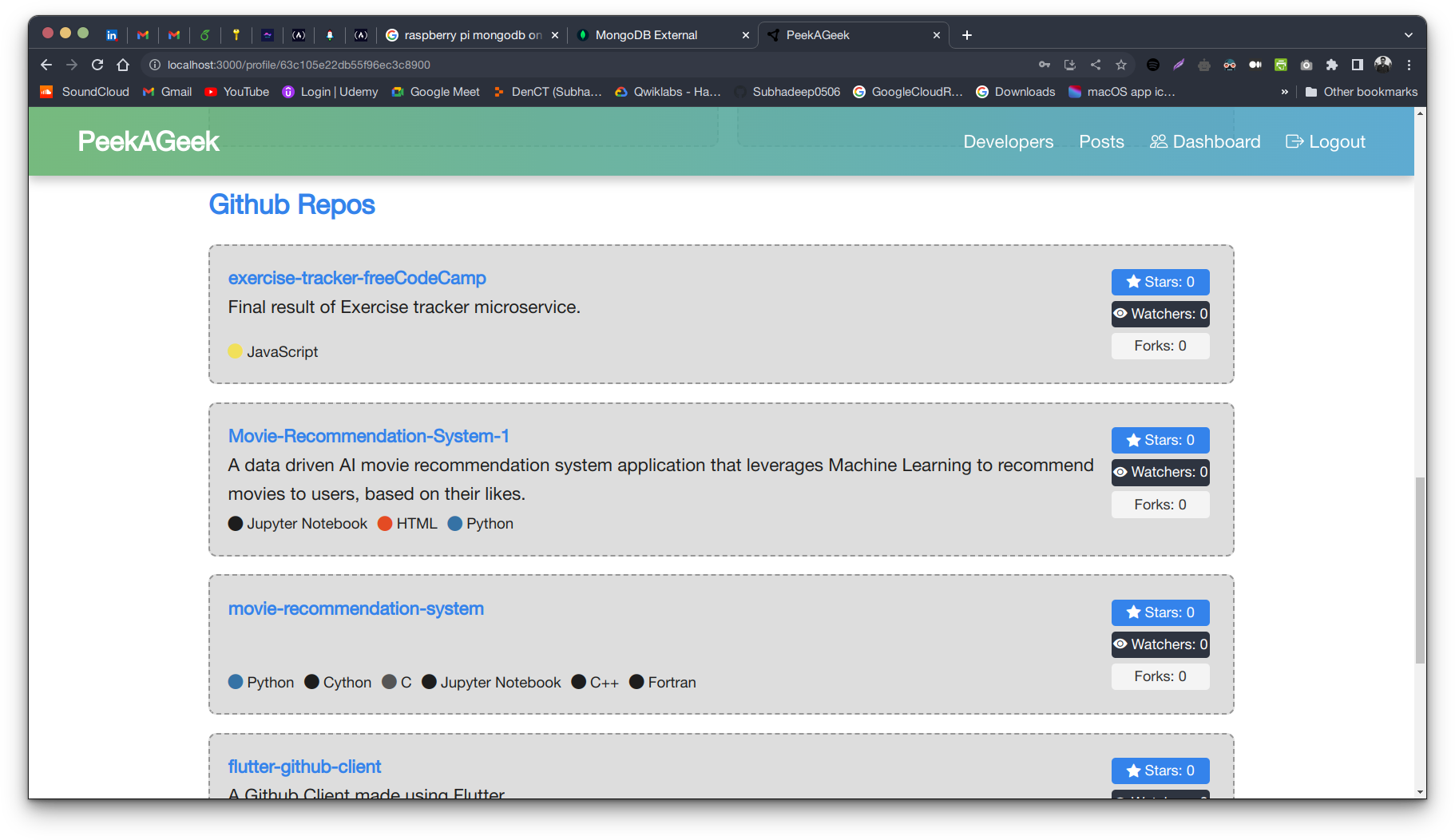Open the camera screenshot extension
1455x840 pixels.
(x=1306, y=65)
